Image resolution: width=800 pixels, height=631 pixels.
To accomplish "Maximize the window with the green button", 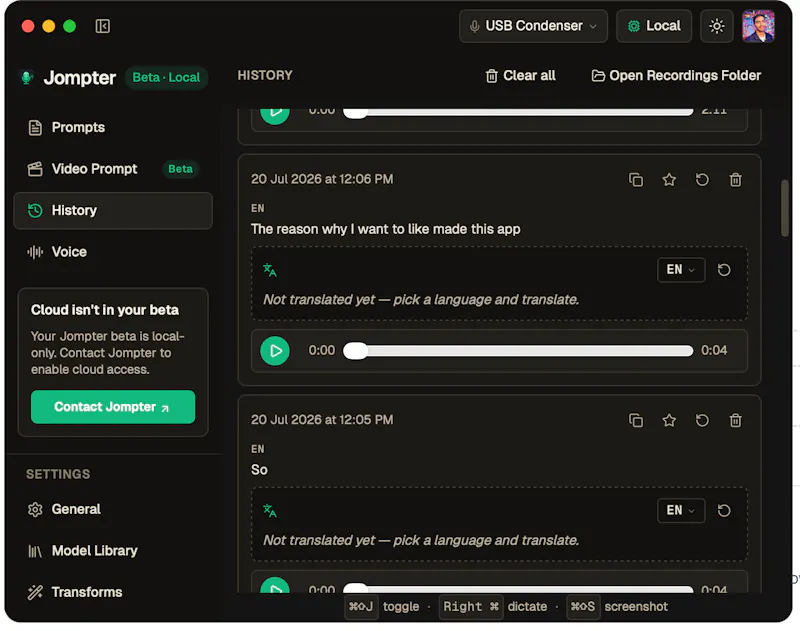I will coord(69,26).
